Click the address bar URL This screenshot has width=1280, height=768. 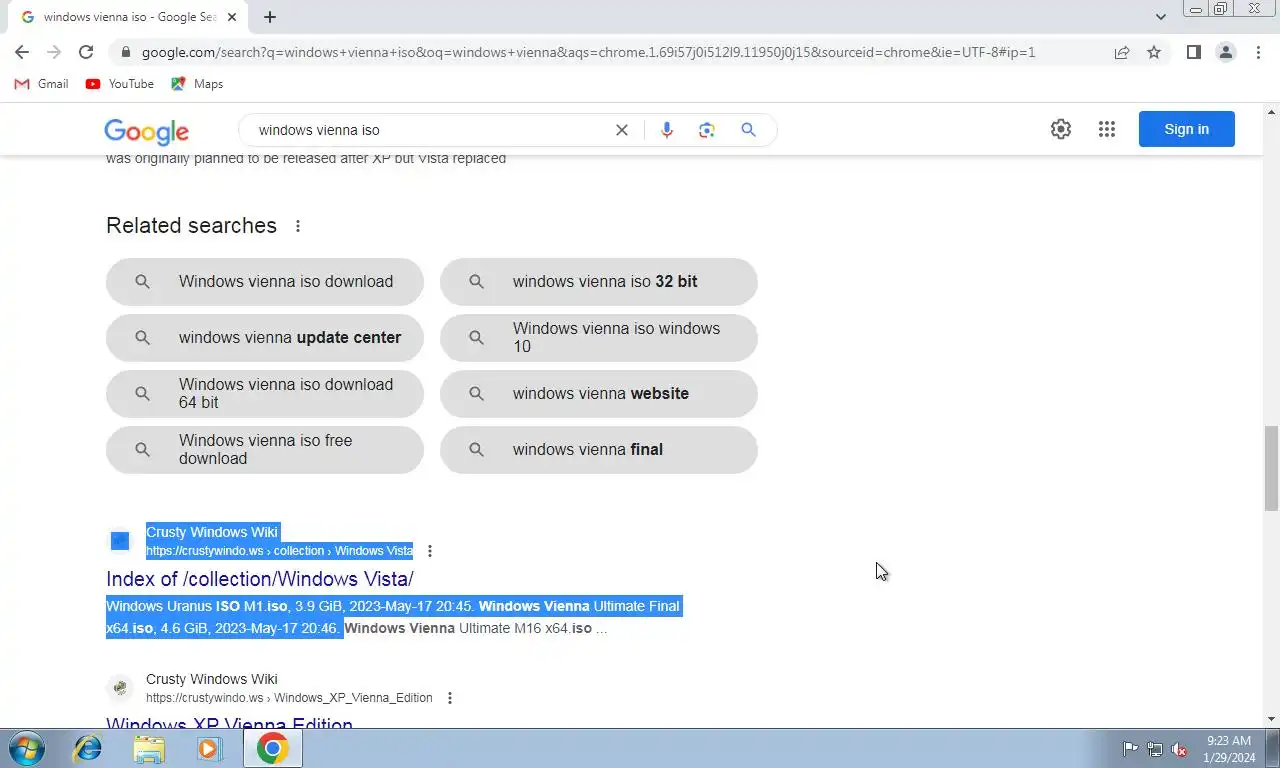pos(588,52)
